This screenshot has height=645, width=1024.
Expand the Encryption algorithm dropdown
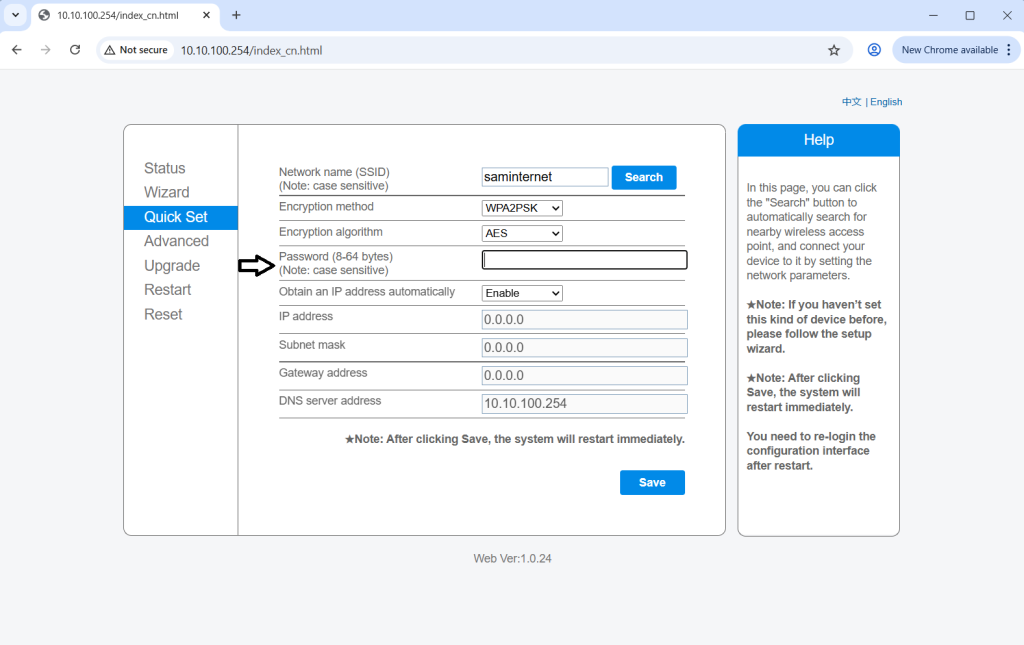(522, 233)
